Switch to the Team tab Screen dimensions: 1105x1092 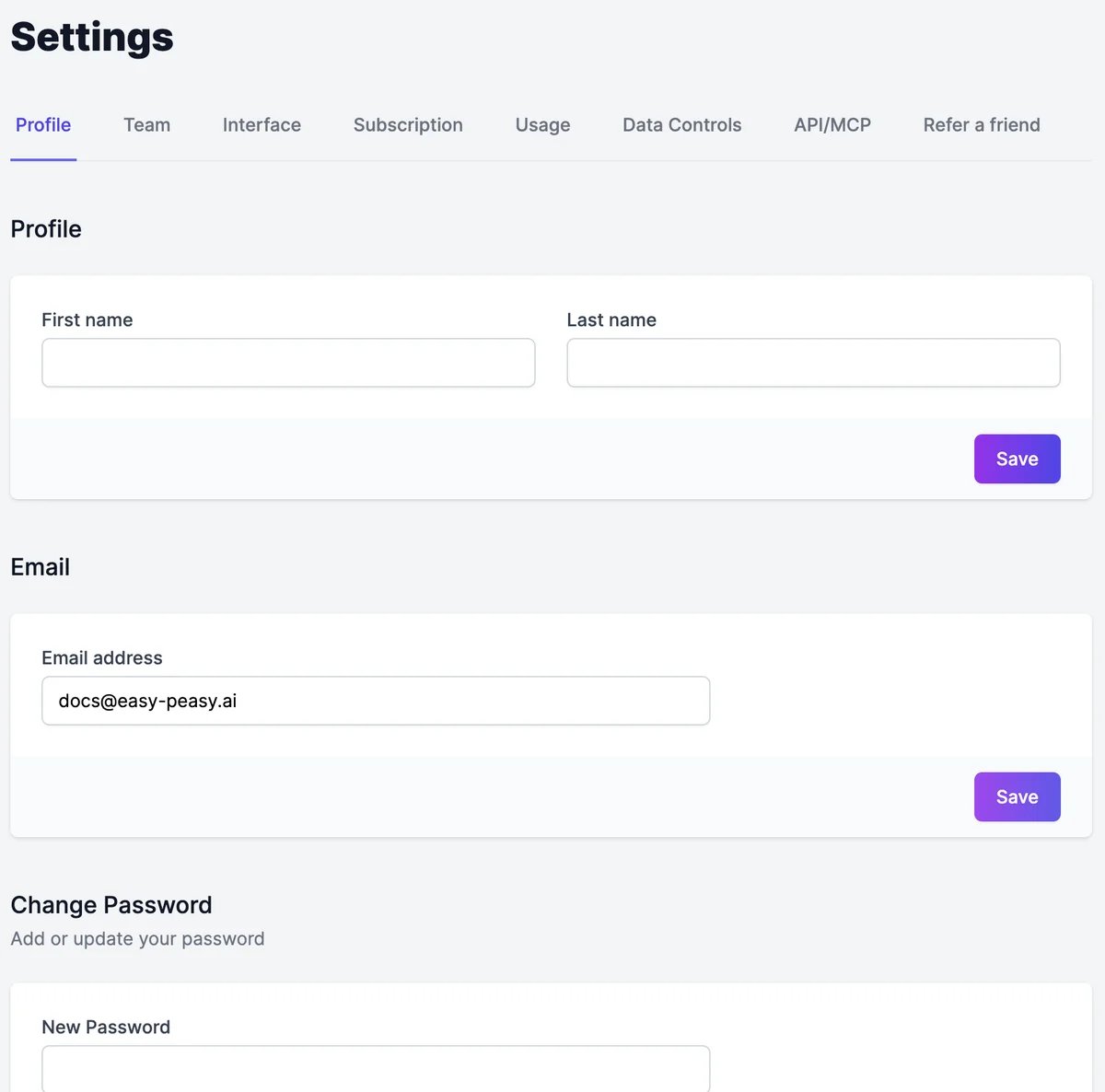coord(147,125)
